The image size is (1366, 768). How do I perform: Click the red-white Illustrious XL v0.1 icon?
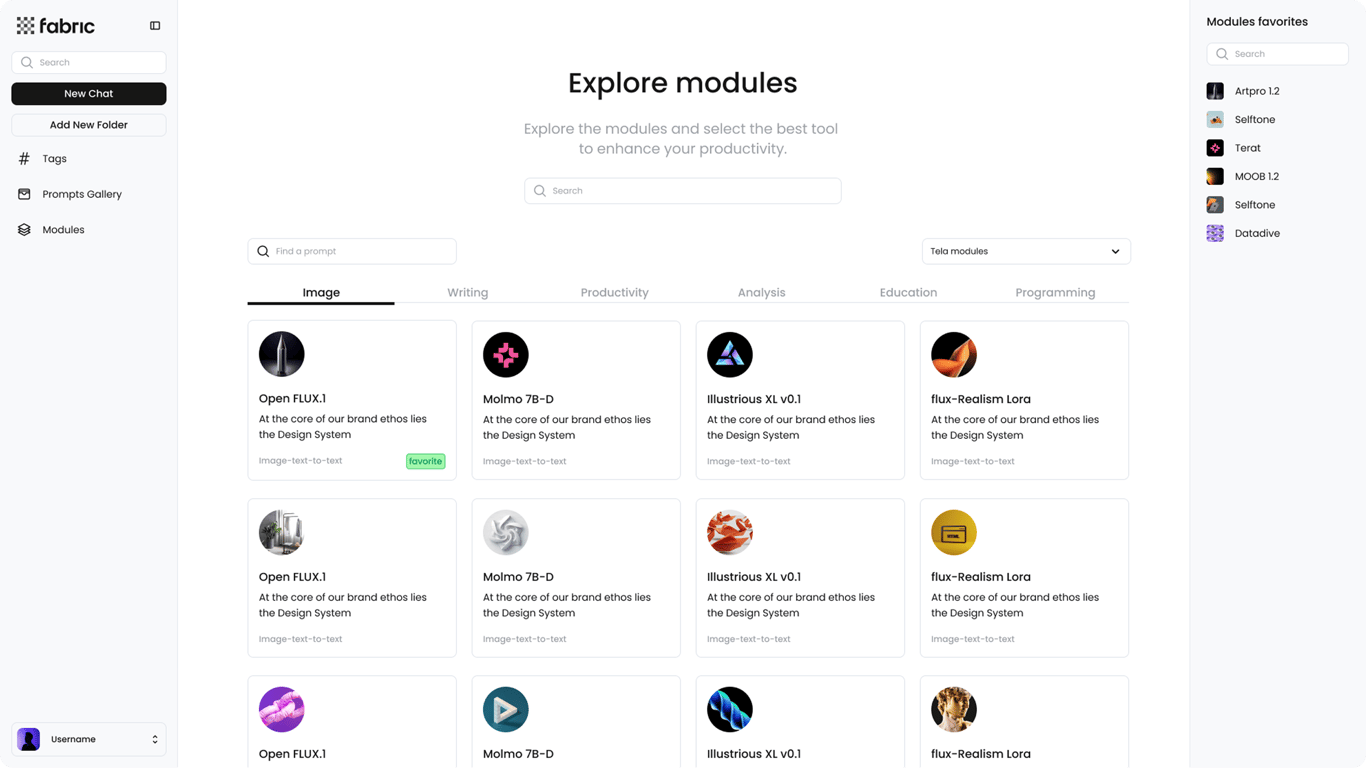[730, 532]
